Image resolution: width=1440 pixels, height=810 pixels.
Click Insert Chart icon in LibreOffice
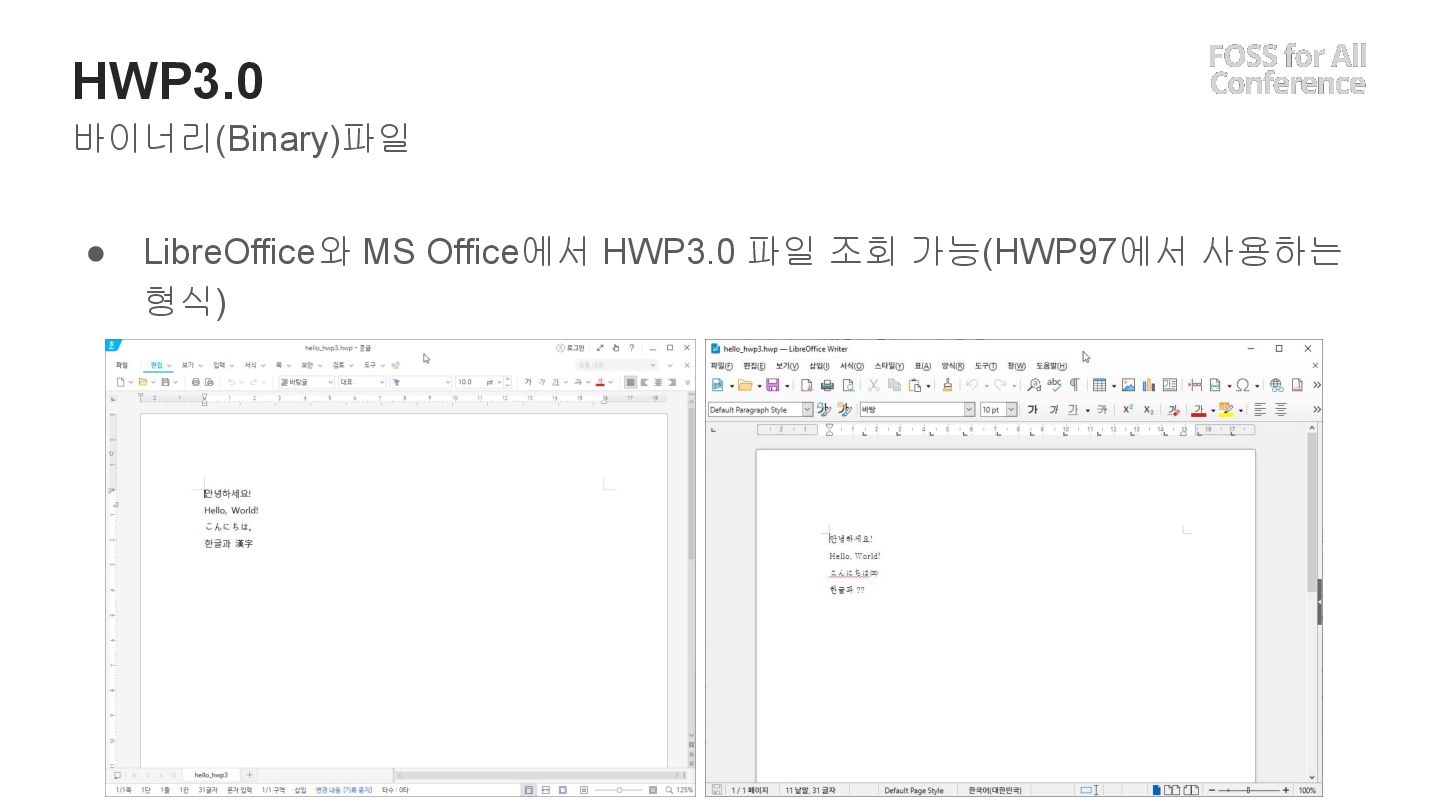click(x=1148, y=385)
